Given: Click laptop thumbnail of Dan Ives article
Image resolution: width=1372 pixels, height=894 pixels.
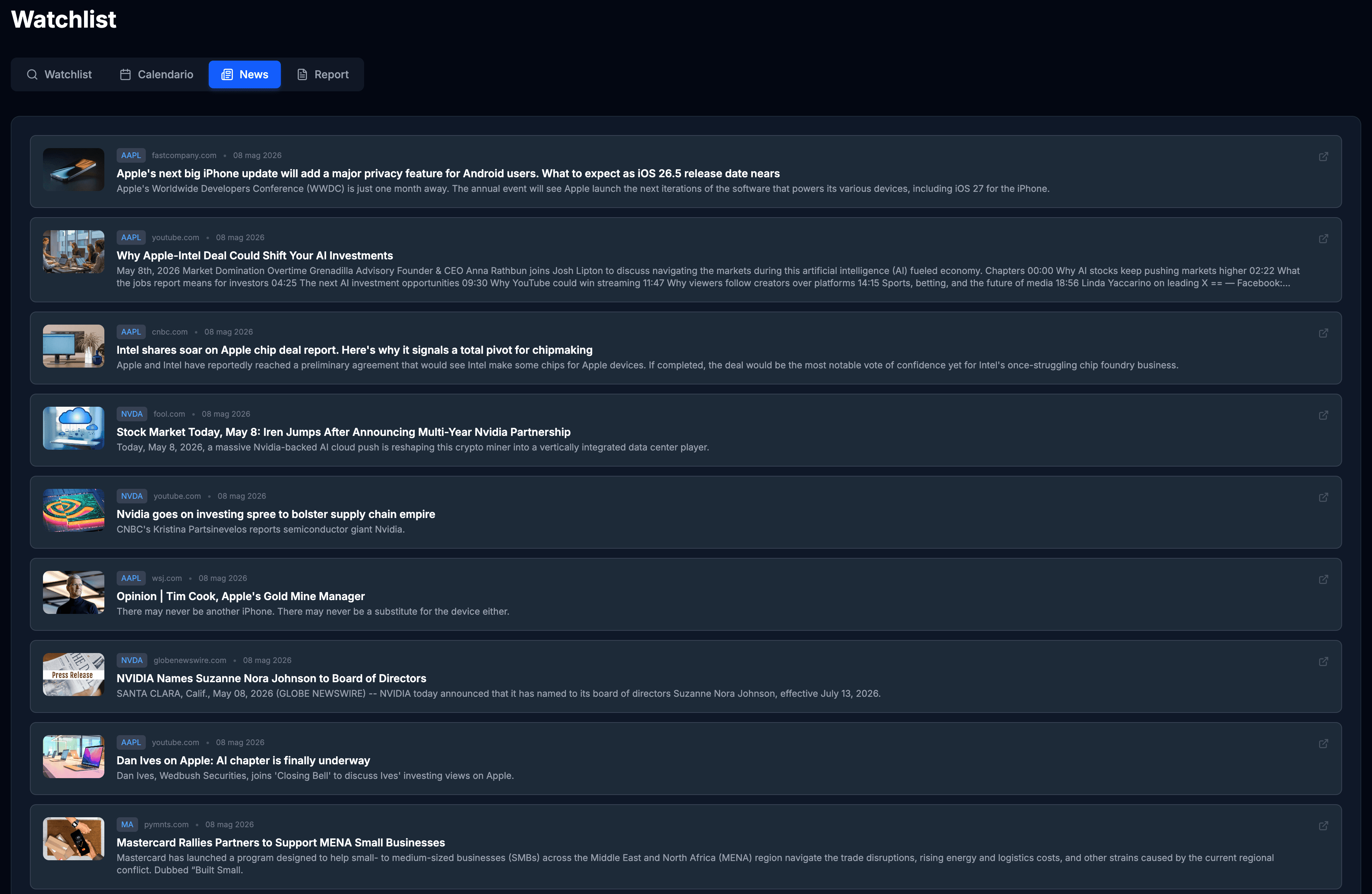Looking at the screenshot, I should pos(74,757).
